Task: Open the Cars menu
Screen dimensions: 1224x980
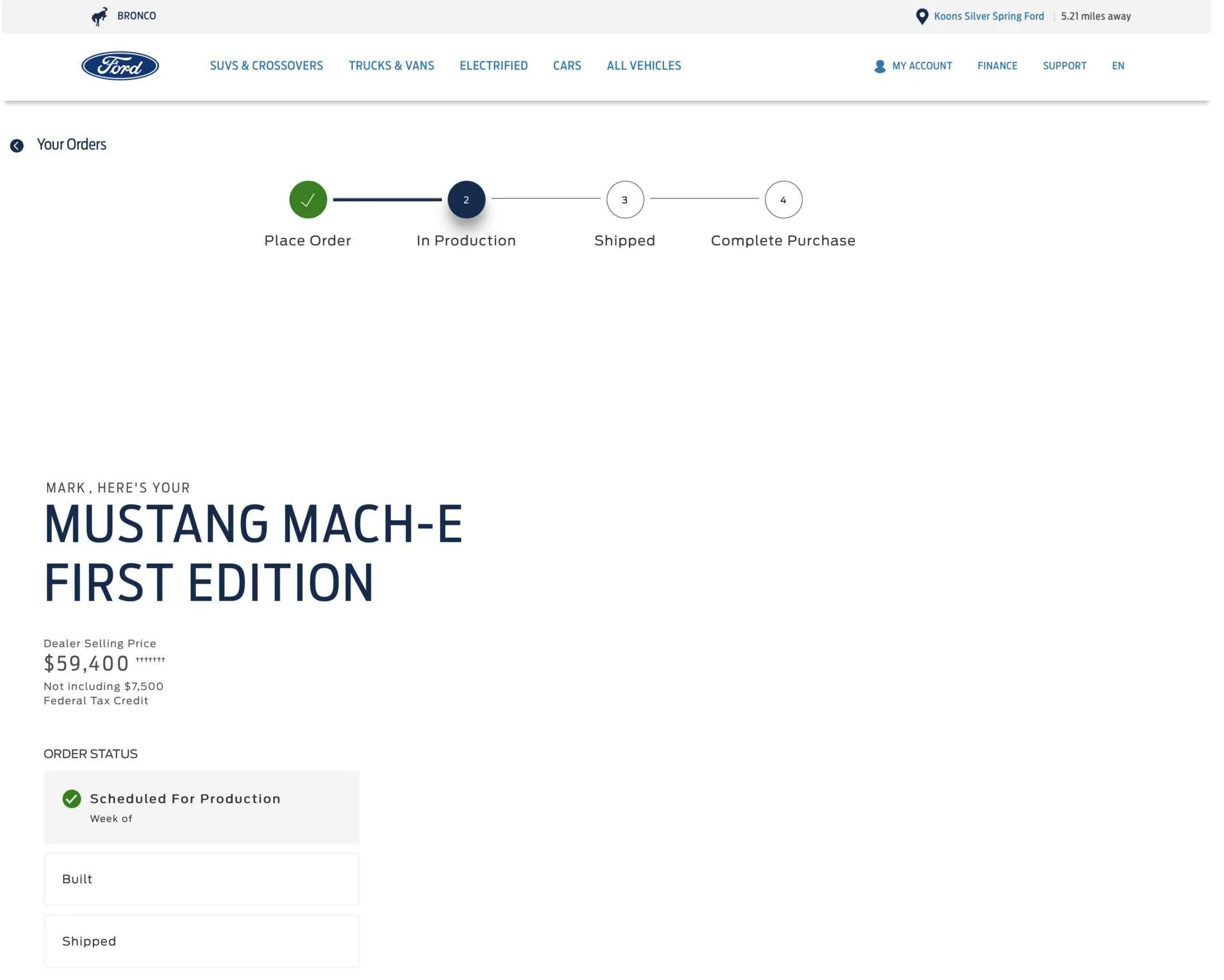Action: tap(567, 66)
